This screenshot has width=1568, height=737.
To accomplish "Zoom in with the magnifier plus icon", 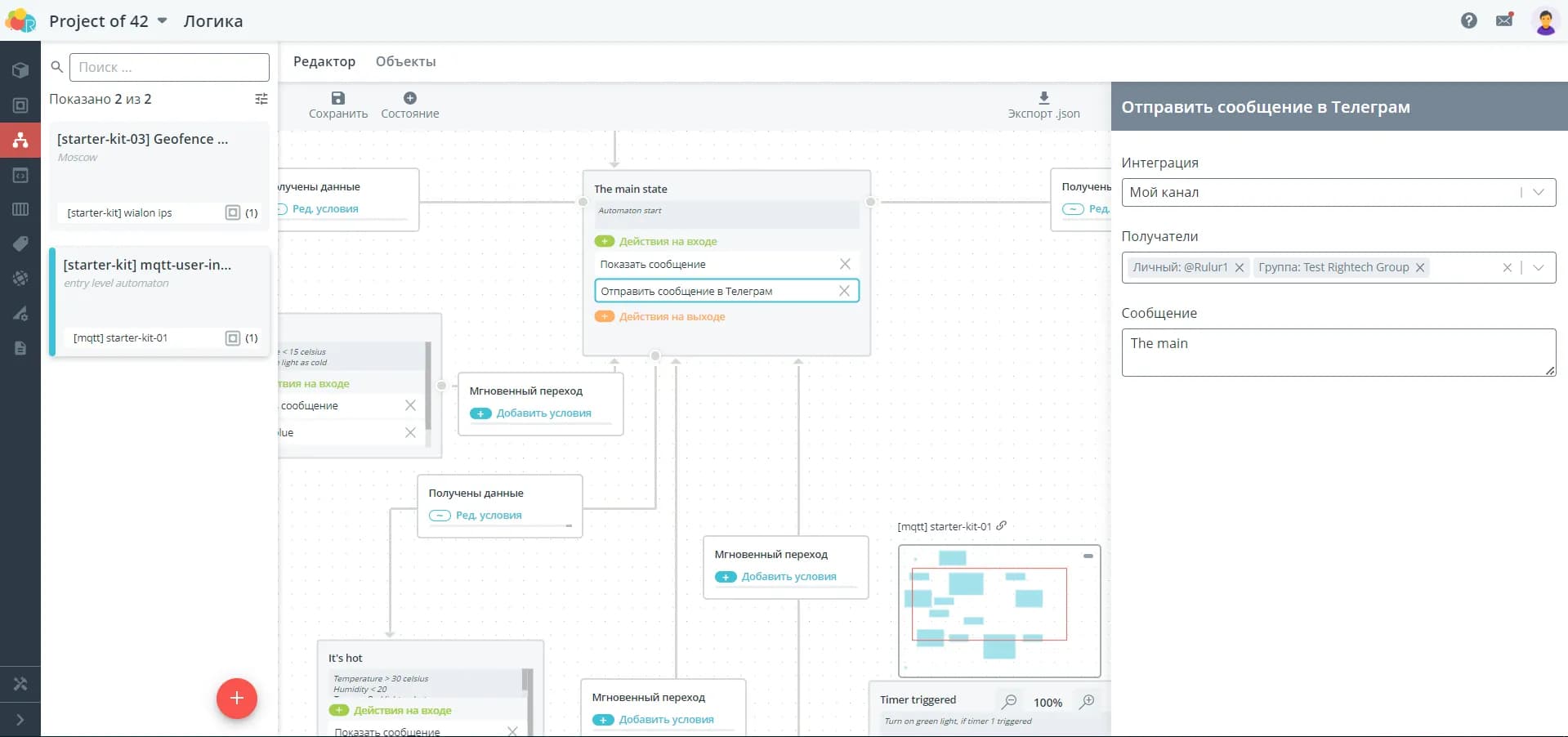I will click(1087, 702).
